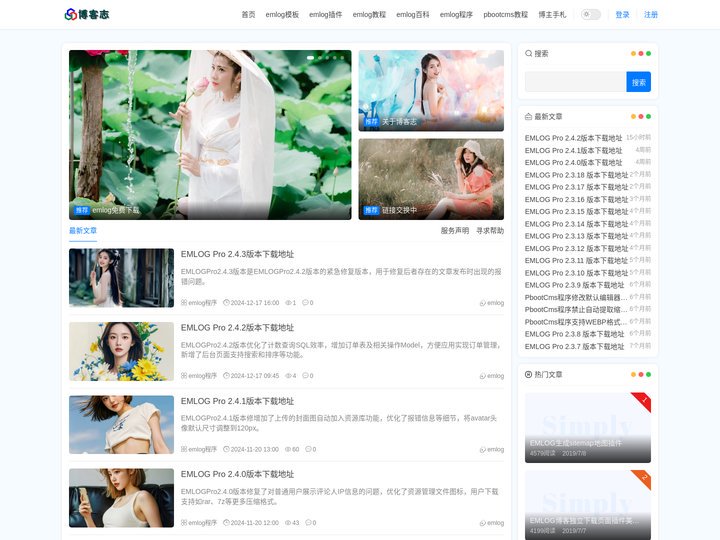Click author emlog icon on 2.4.3 article
The height and width of the screenshot is (540, 720).
(x=483, y=303)
